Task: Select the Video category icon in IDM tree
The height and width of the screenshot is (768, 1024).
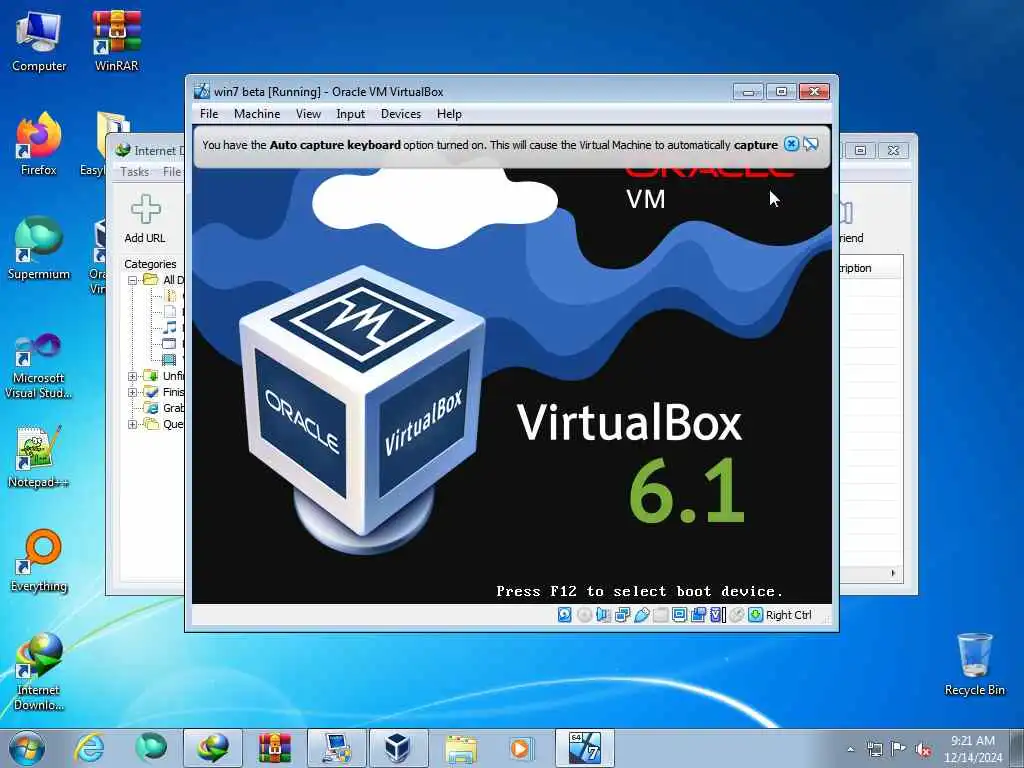Action: 170,359
